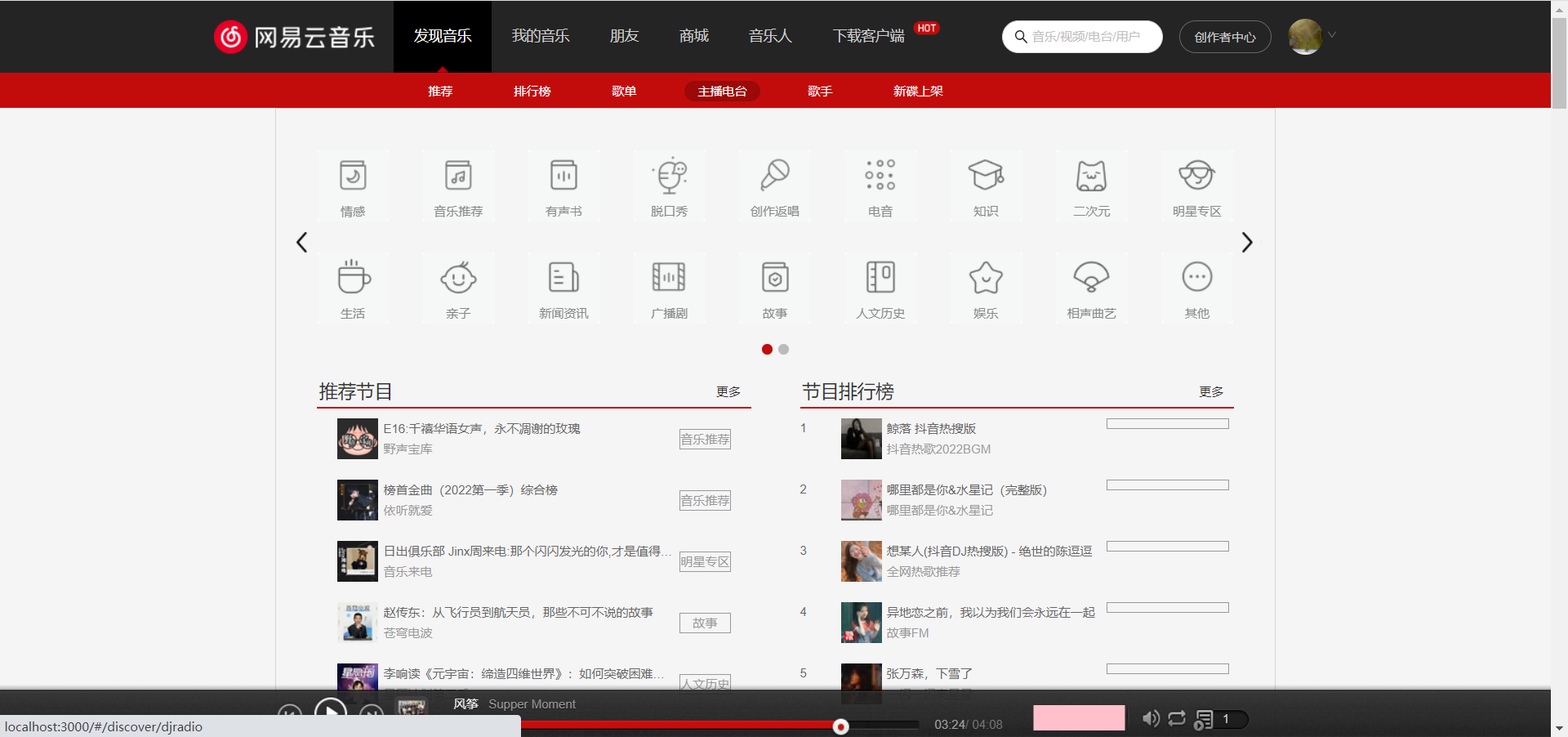The width and height of the screenshot is (1568, 737).
Task: Open the 有声书 category
Action: (x=563, y=186)
